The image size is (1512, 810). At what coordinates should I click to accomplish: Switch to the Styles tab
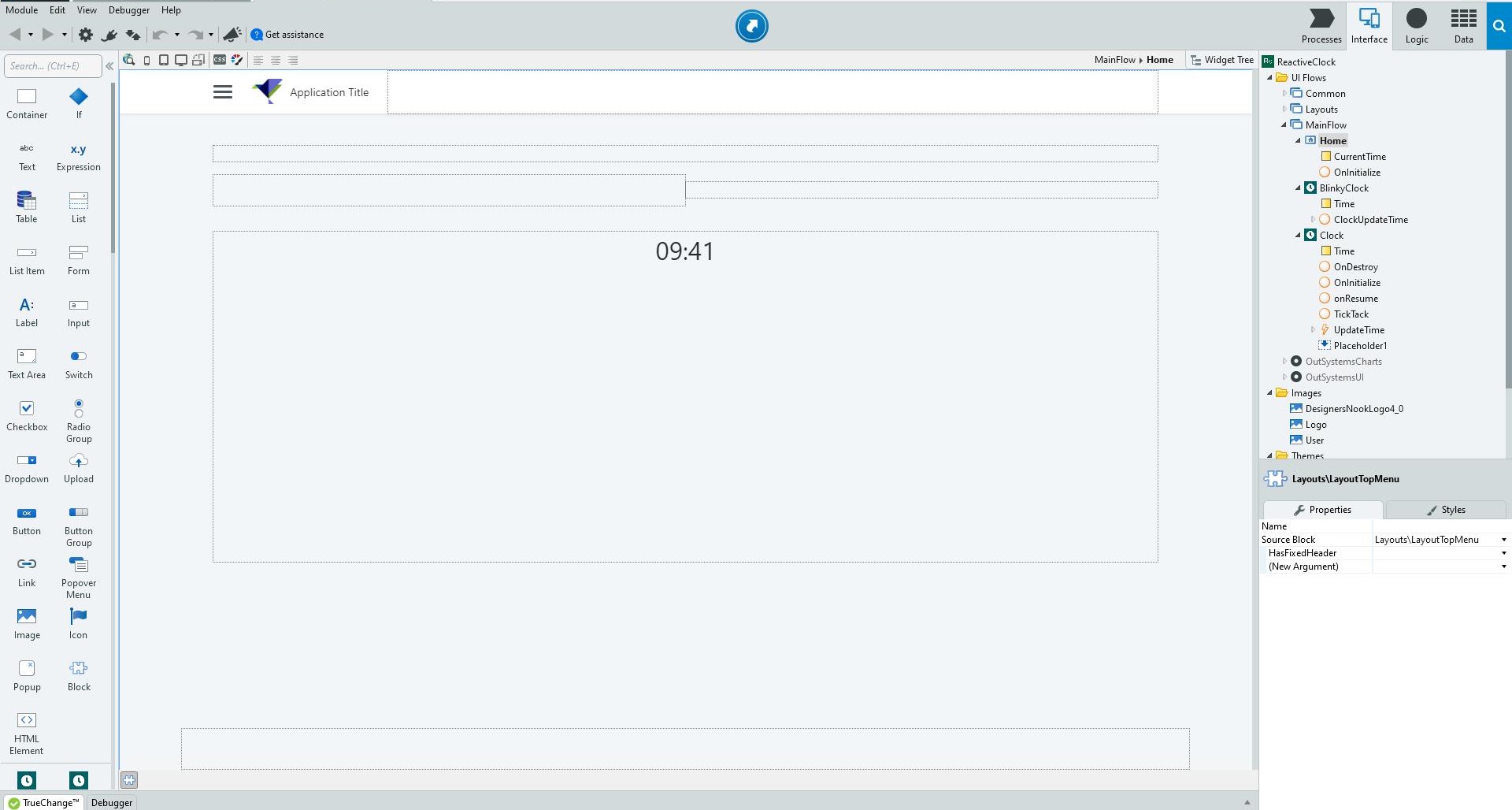point(1446,510)
